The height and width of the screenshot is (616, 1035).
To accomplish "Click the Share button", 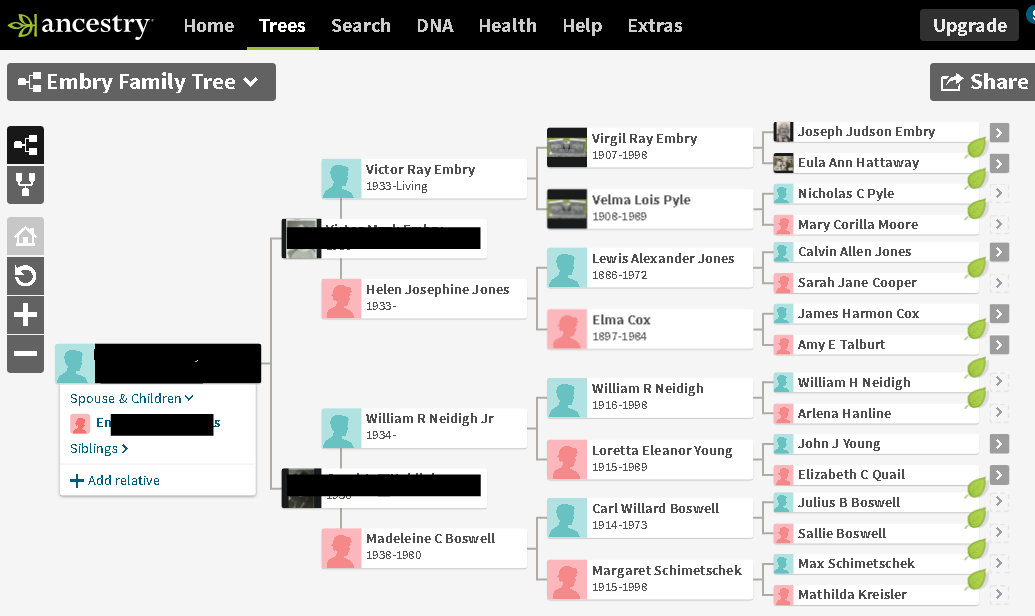I will tap(984, 82).
